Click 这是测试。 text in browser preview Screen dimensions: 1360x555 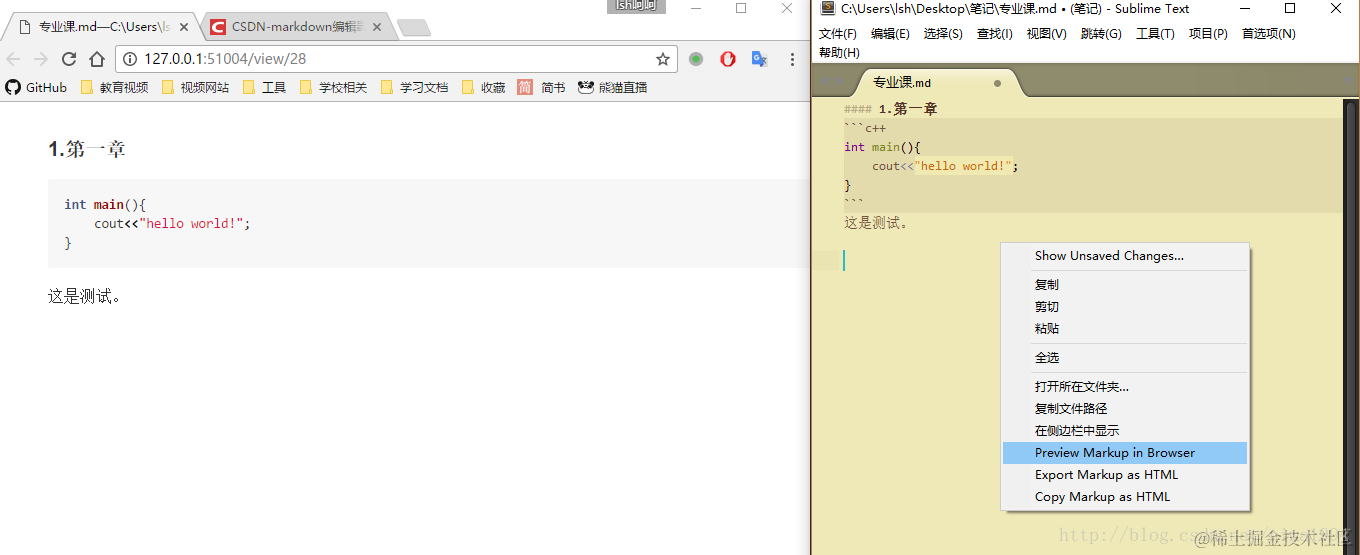pyautogui.click(x=85, y=297)
